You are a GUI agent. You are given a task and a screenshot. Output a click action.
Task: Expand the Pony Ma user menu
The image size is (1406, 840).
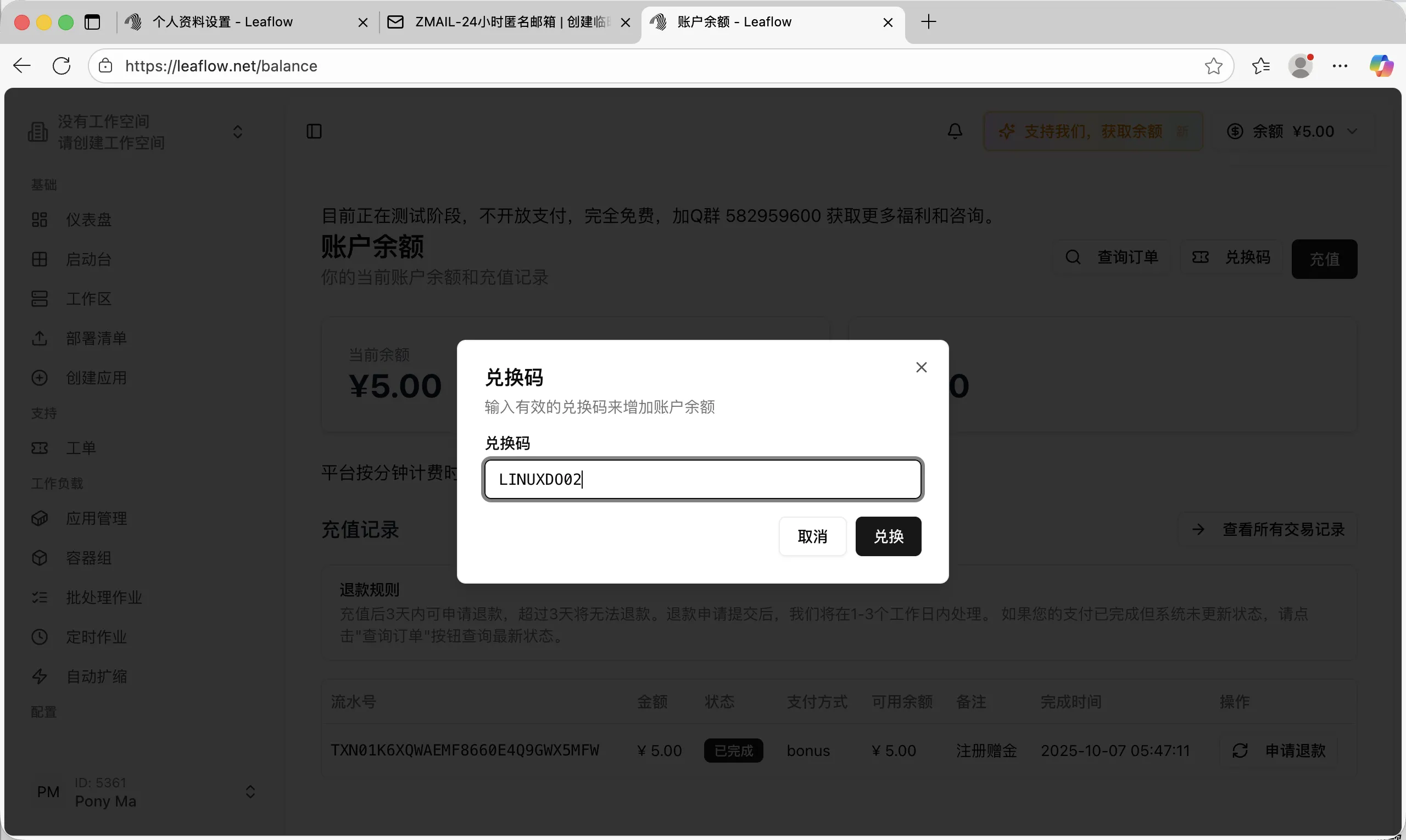coord(250,791)
